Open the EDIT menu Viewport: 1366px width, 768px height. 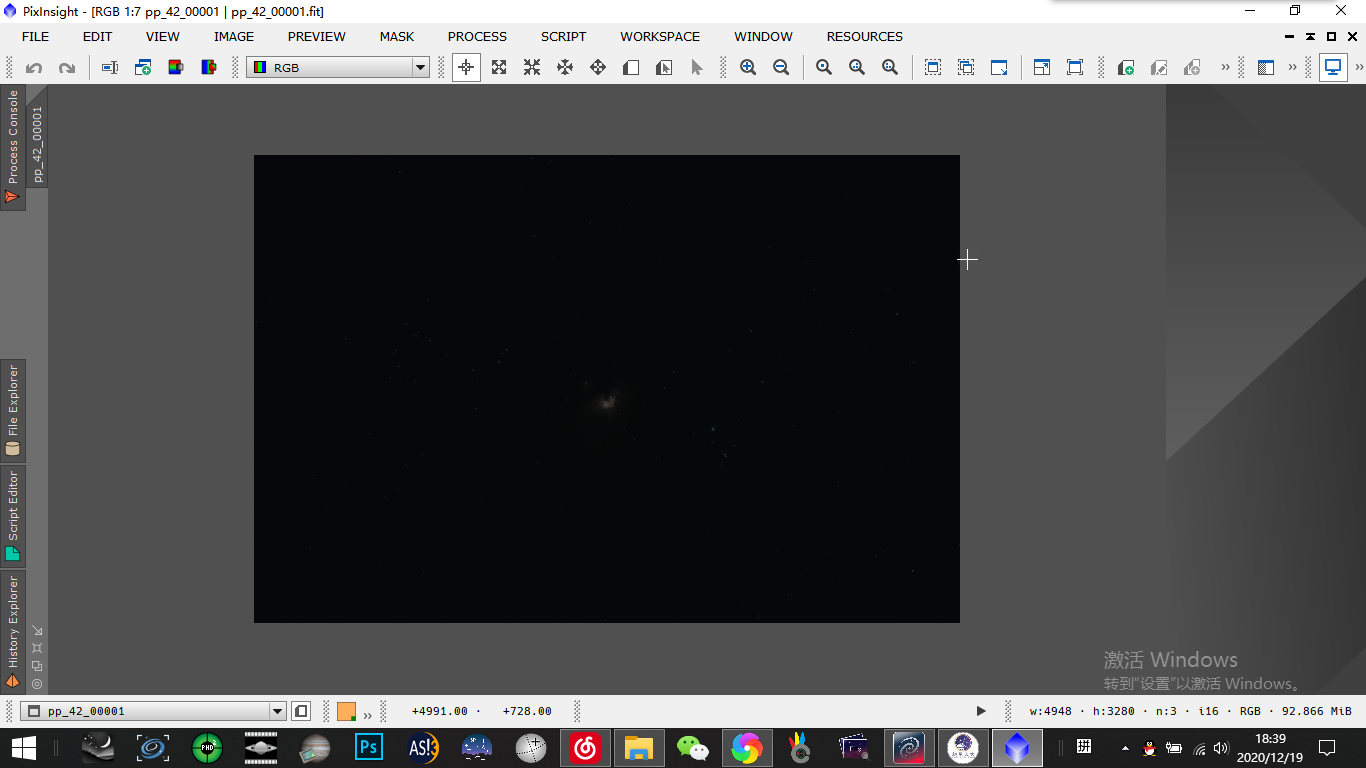click(97, 37)
